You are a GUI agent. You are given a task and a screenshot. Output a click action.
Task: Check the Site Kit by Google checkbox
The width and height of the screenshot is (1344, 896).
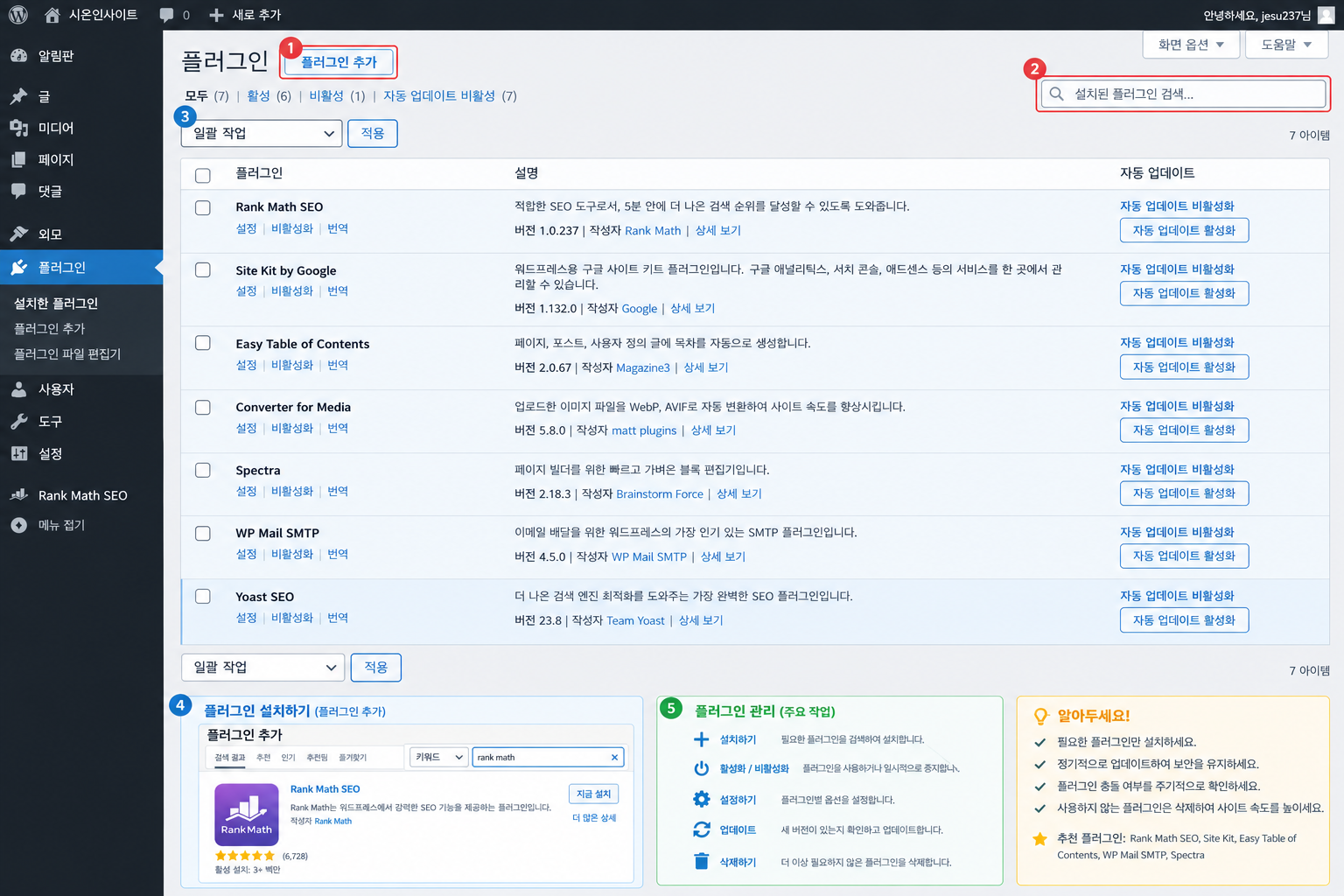pos(203,269)
